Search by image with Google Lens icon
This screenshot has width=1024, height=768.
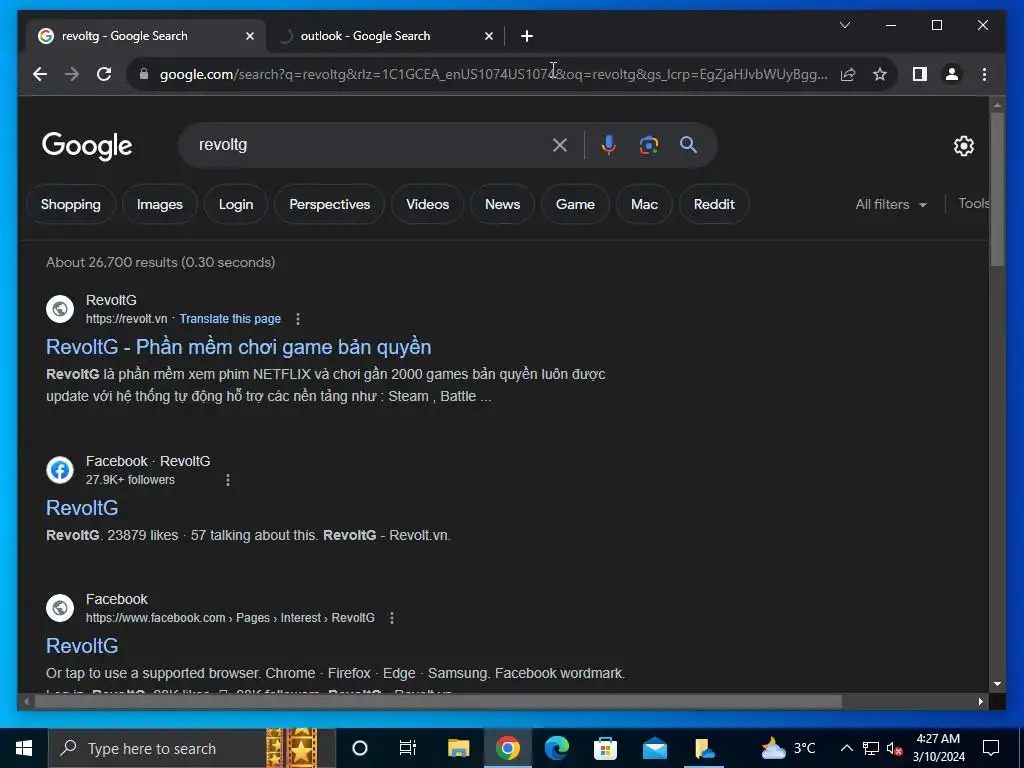(648, 145)
